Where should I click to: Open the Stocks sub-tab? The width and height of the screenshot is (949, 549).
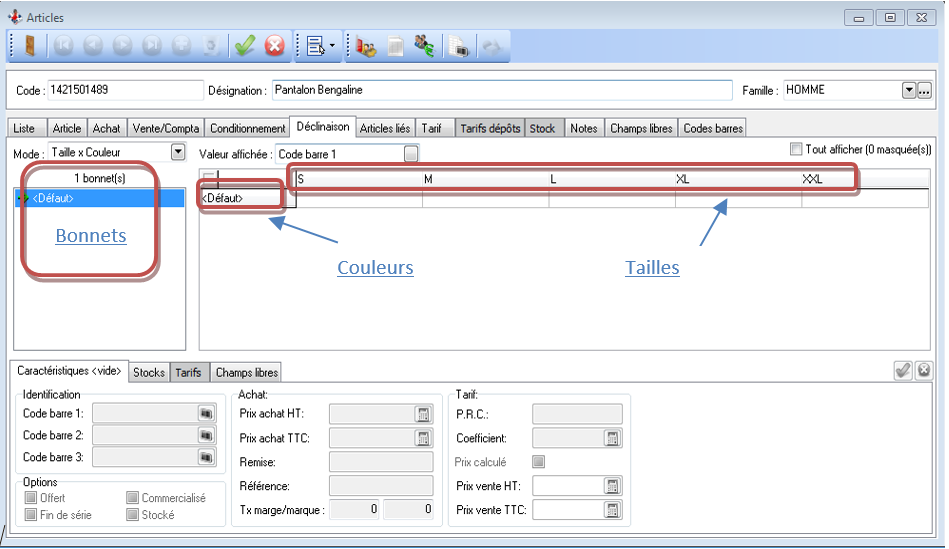149,372
